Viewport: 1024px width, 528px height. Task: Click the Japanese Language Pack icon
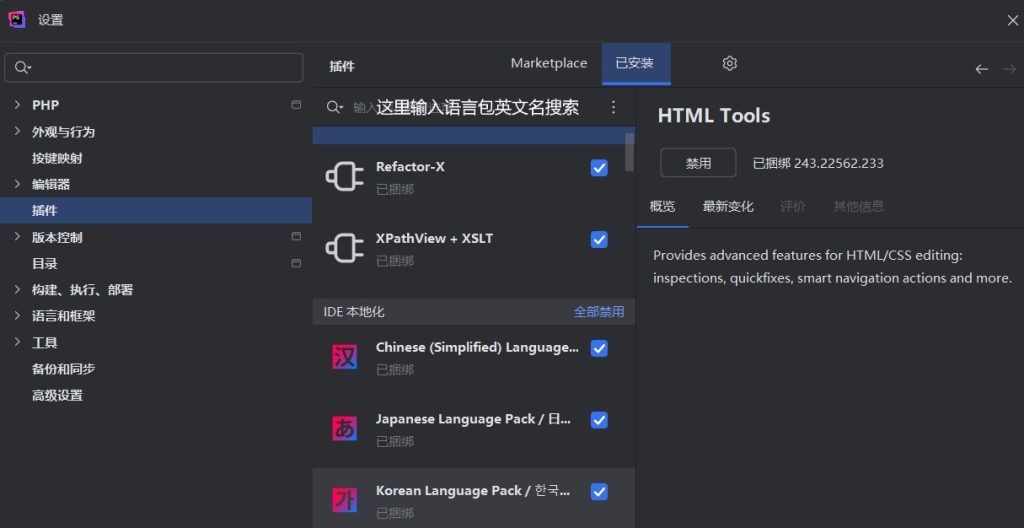coord(345,429)
